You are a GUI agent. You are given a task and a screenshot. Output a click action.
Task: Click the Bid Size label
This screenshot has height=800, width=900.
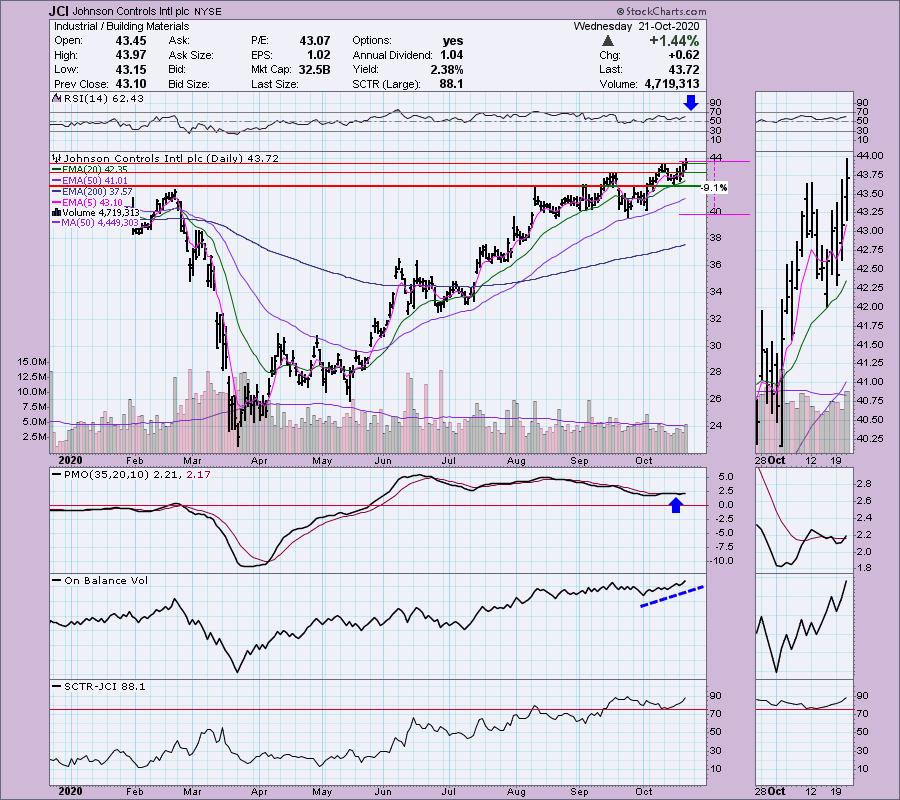click(189, 84)
